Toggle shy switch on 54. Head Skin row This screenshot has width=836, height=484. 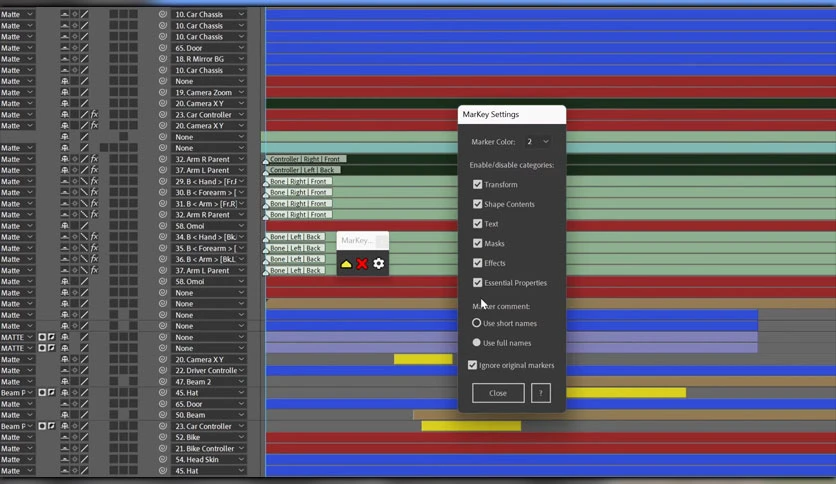(65, 459)
